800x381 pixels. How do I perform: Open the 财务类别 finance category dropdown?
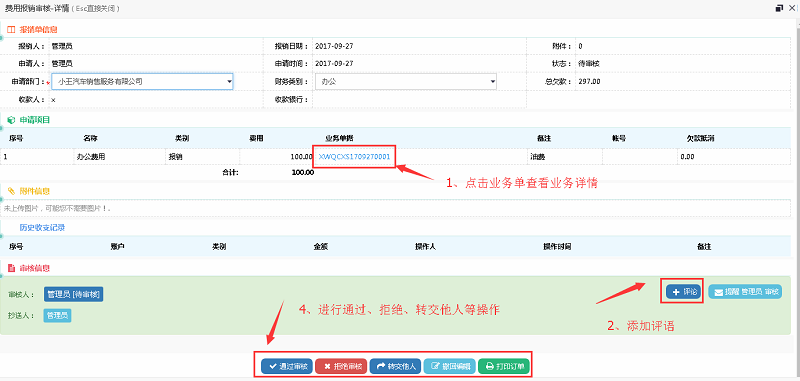click(x=406, y=81)
